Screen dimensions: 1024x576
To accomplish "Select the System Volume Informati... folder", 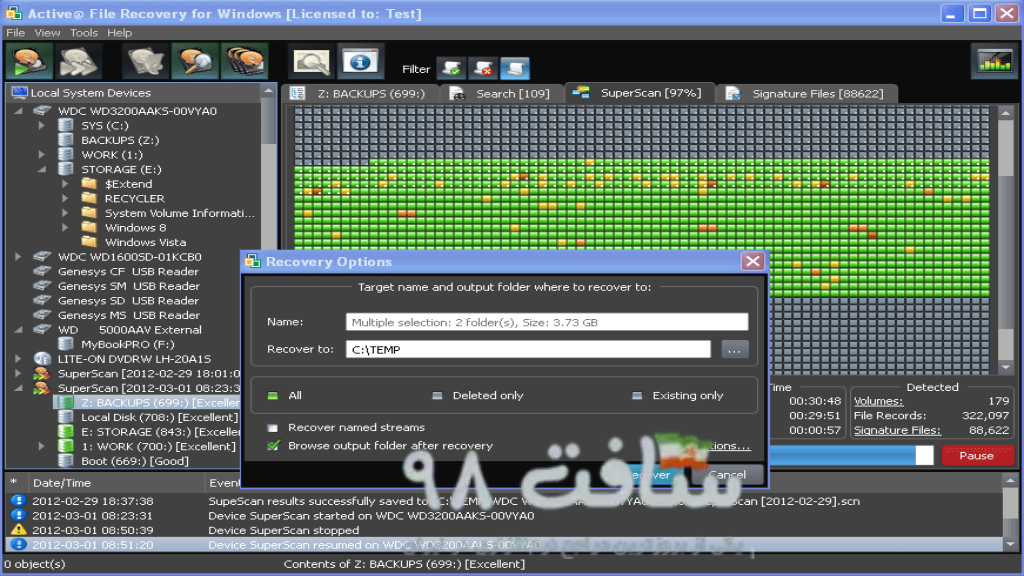I will 180,213.
